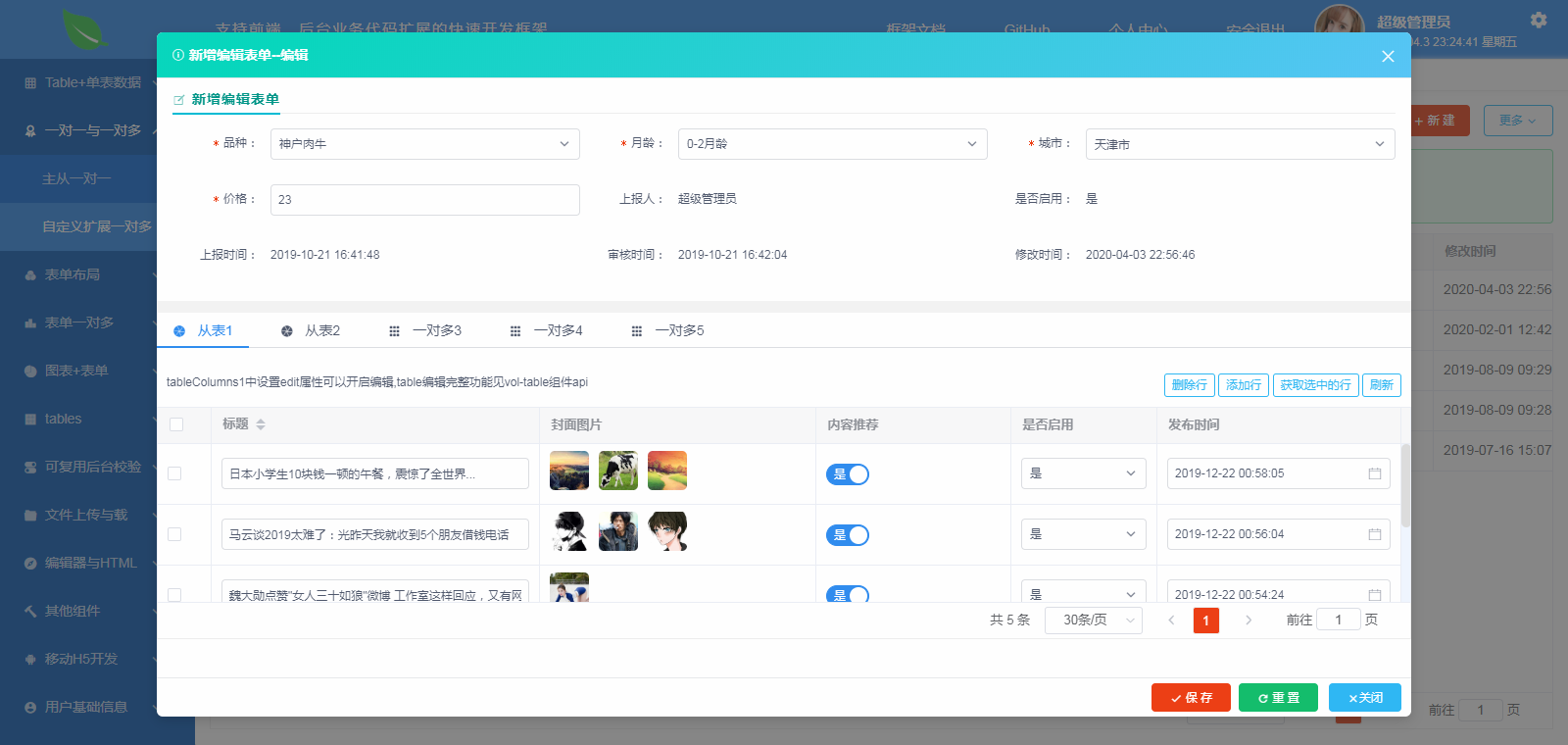Open the 30条/页 page size dropdown
1568x745 pixels.
point(1094,621)
